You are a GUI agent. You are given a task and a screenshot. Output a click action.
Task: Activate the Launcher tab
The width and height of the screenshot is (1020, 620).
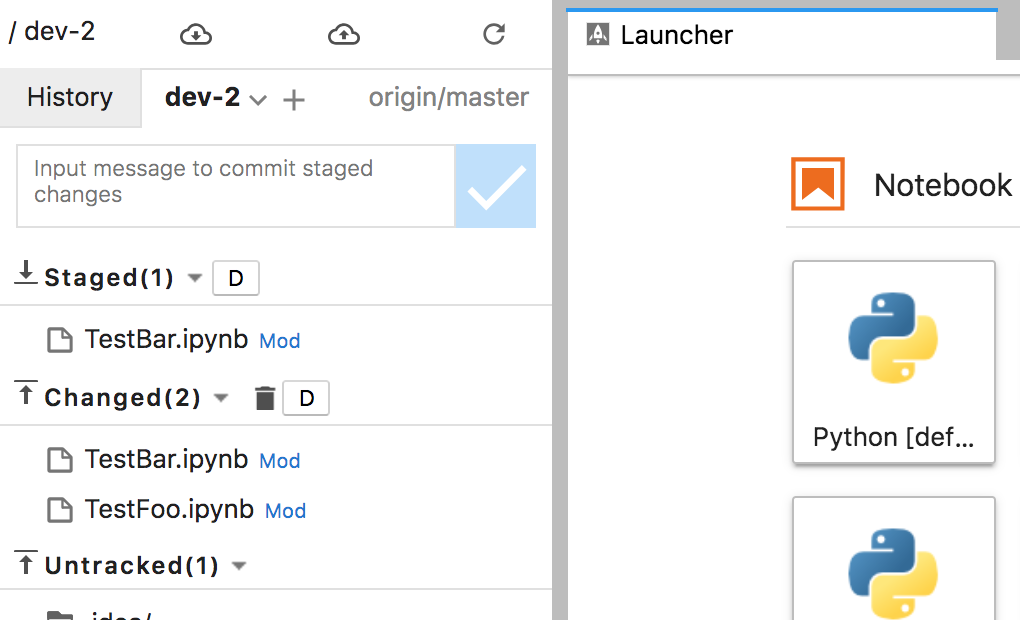point(676,34)
